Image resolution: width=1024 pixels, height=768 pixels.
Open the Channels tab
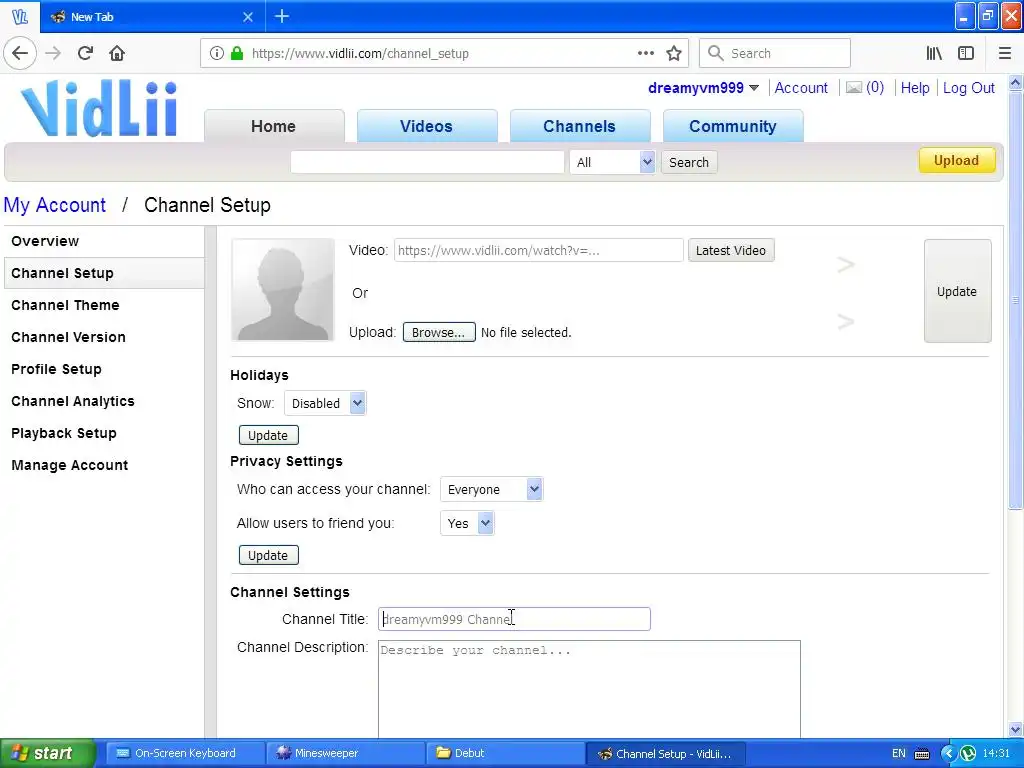coord(579,126)
